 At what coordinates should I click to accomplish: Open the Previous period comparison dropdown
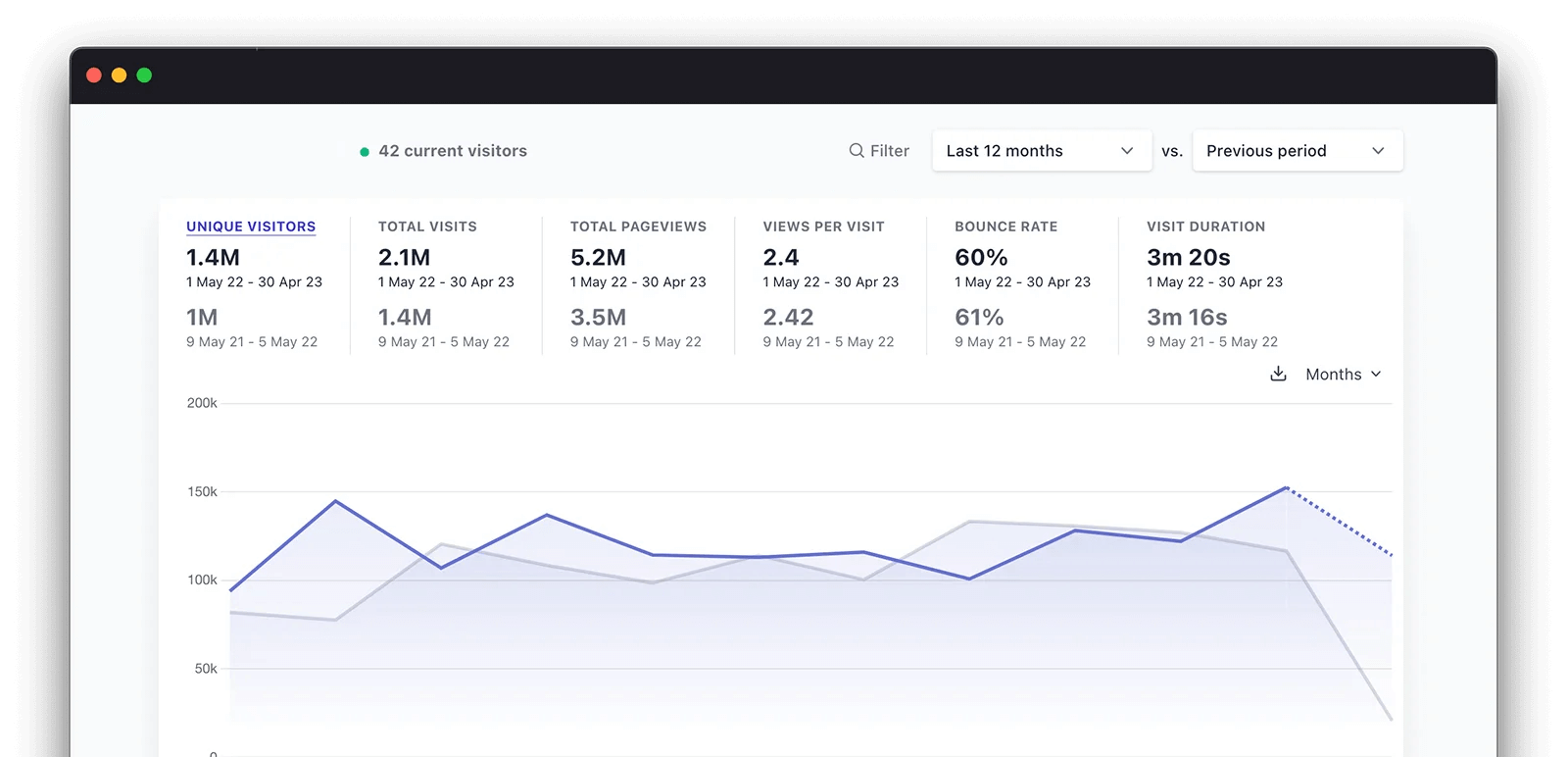pyautogui.click(x=1298, y=150)
